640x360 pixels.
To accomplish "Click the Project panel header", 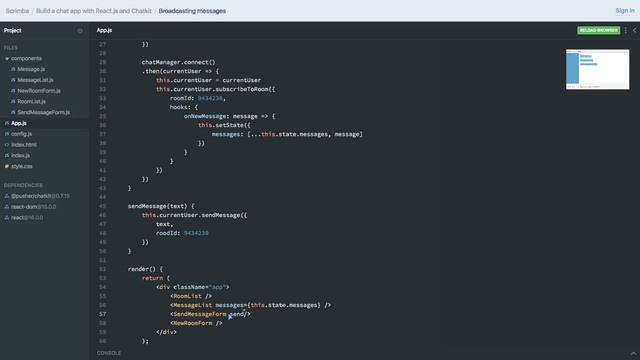I will pos(13,31).
